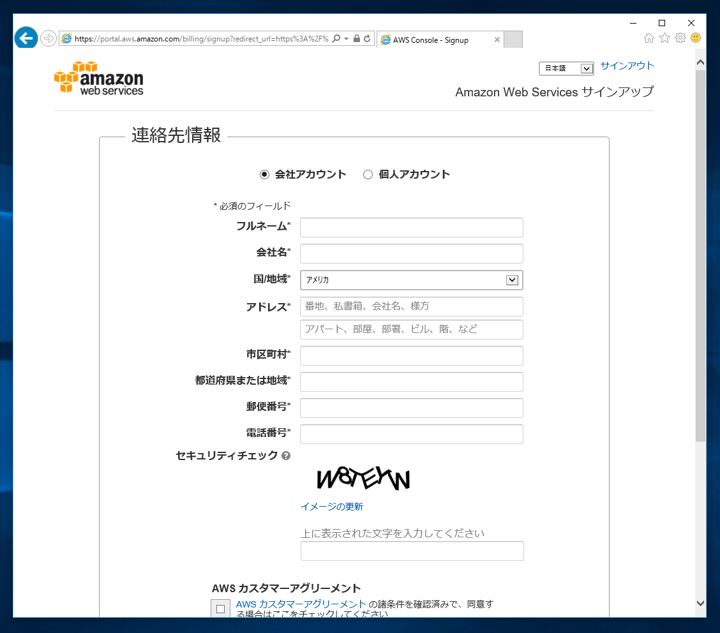Open the tools gear icon

pos(680,38)
